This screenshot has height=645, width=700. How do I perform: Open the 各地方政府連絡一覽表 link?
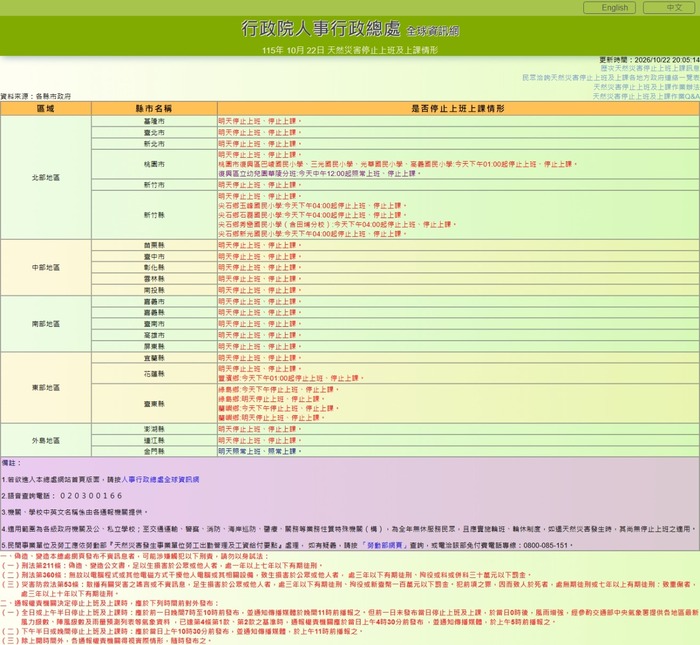pos(611,78)
